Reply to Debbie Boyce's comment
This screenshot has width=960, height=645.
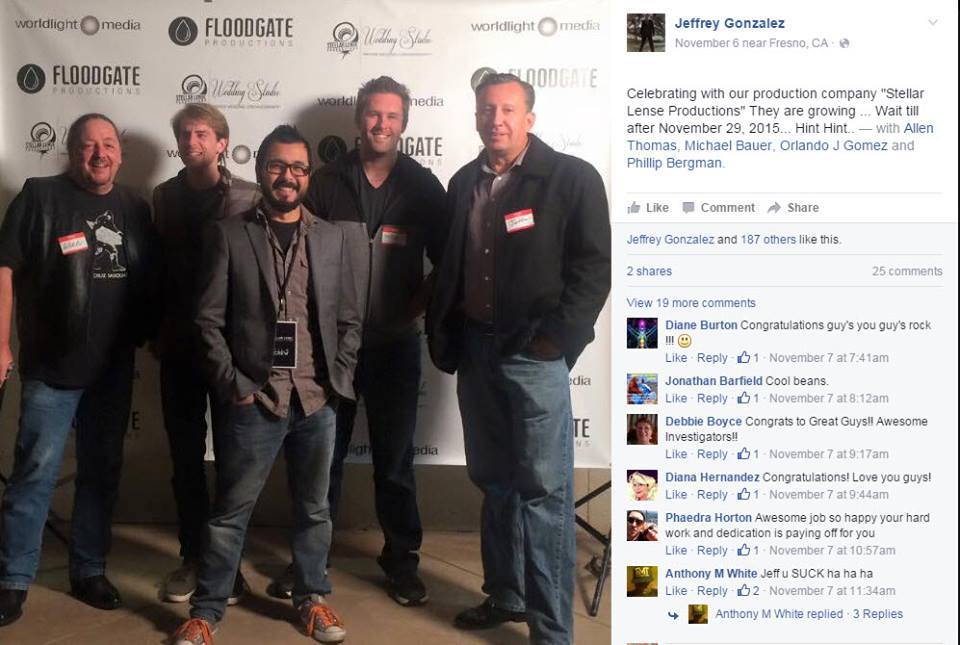(712, 454)
